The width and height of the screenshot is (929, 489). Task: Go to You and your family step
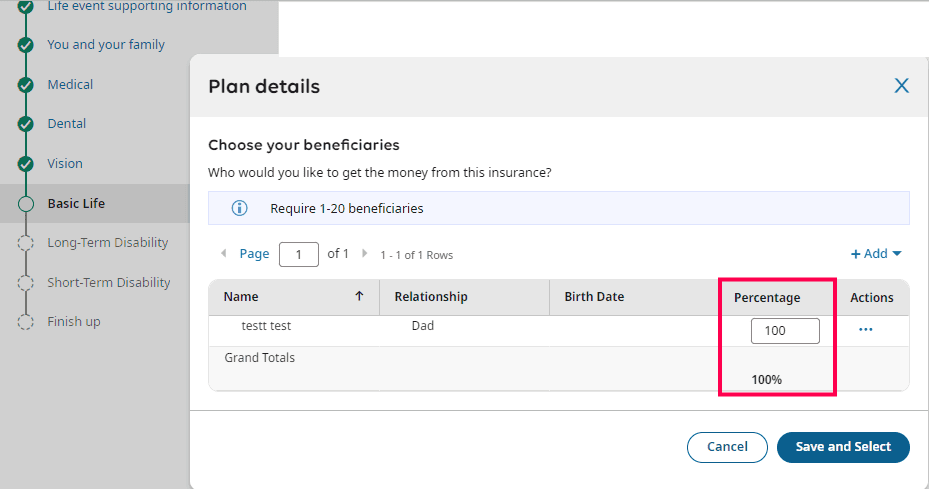click(106, 45)
